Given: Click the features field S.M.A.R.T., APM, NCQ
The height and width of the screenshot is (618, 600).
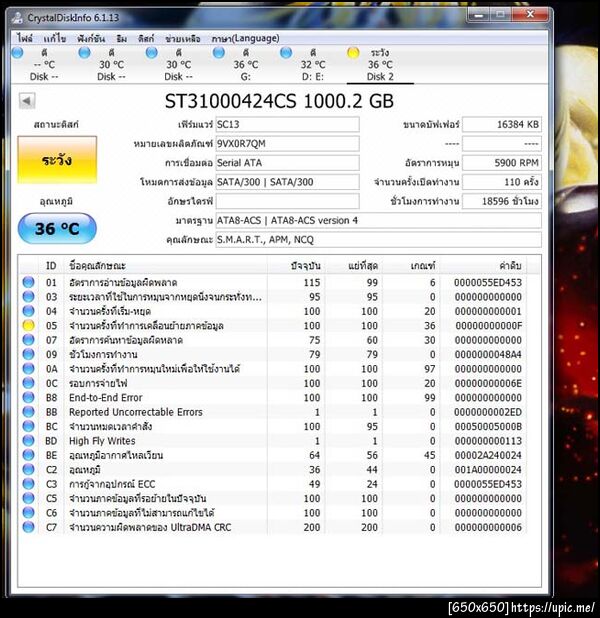Looking at the screenshot, I should coord(378,240).
